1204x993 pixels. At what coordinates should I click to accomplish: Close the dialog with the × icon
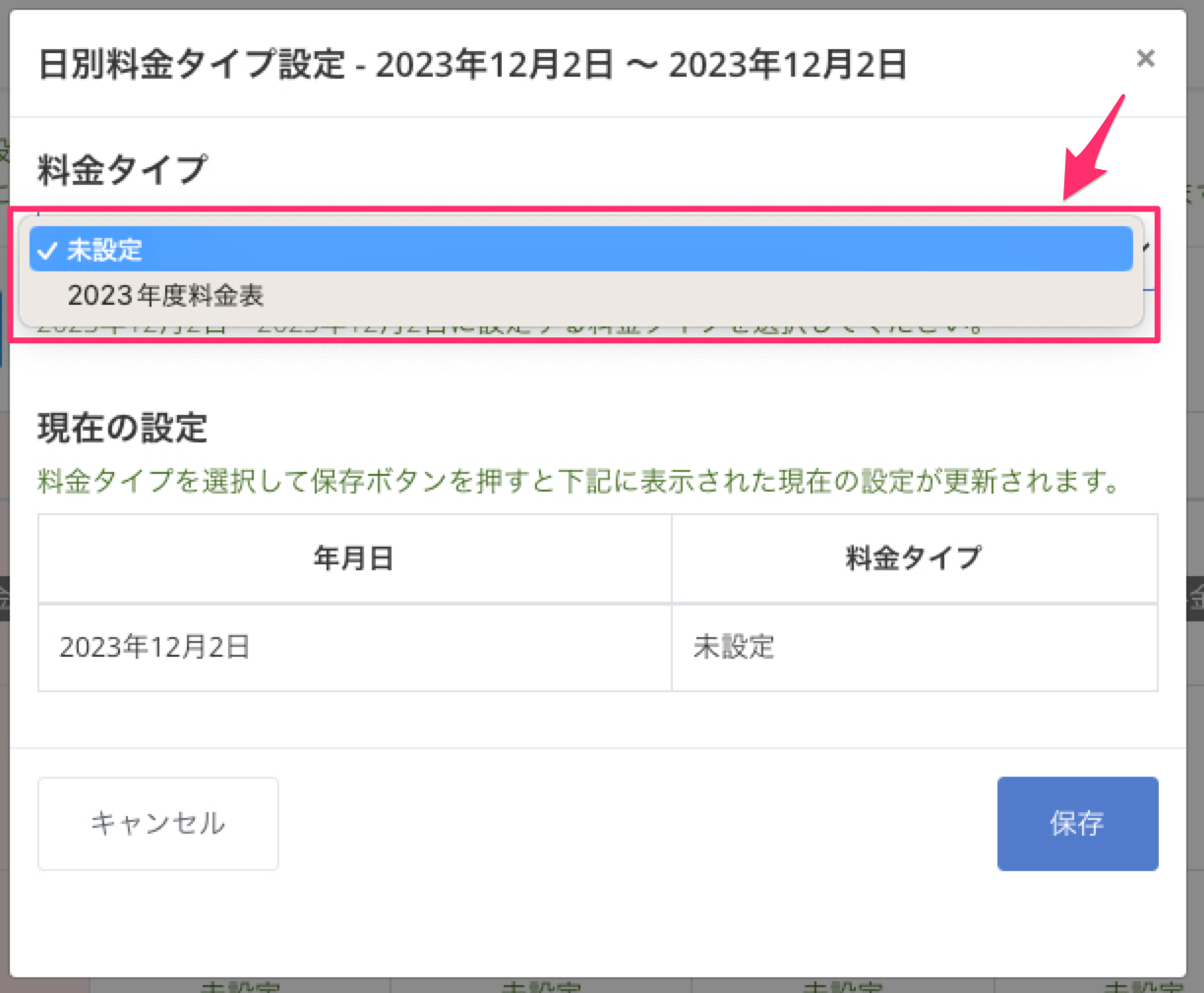pyautogui.click(x=1145, y=59)
